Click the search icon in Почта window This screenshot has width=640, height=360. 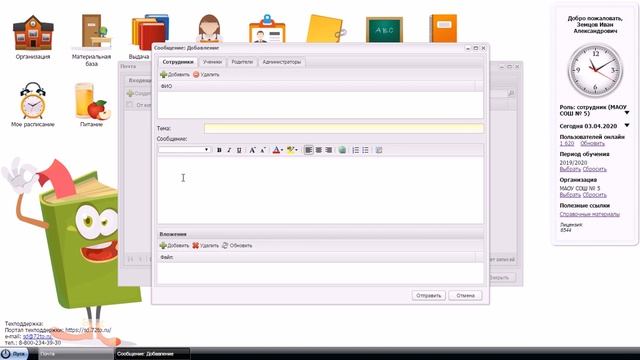(x=511, y=93)
